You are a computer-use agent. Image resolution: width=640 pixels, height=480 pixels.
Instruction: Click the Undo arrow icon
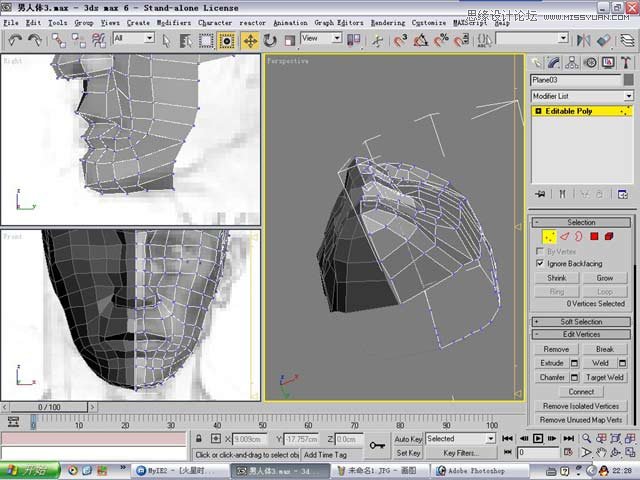coord(16,40)
